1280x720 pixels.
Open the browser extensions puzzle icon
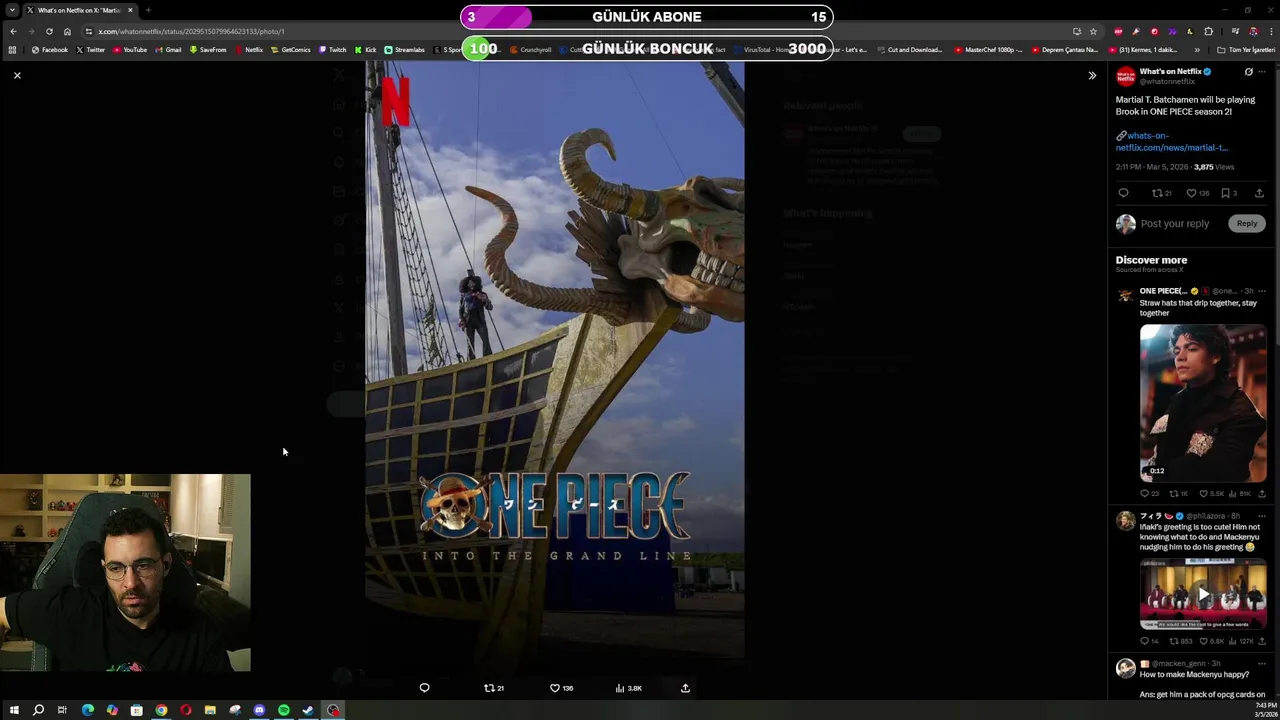point(1208,31)
